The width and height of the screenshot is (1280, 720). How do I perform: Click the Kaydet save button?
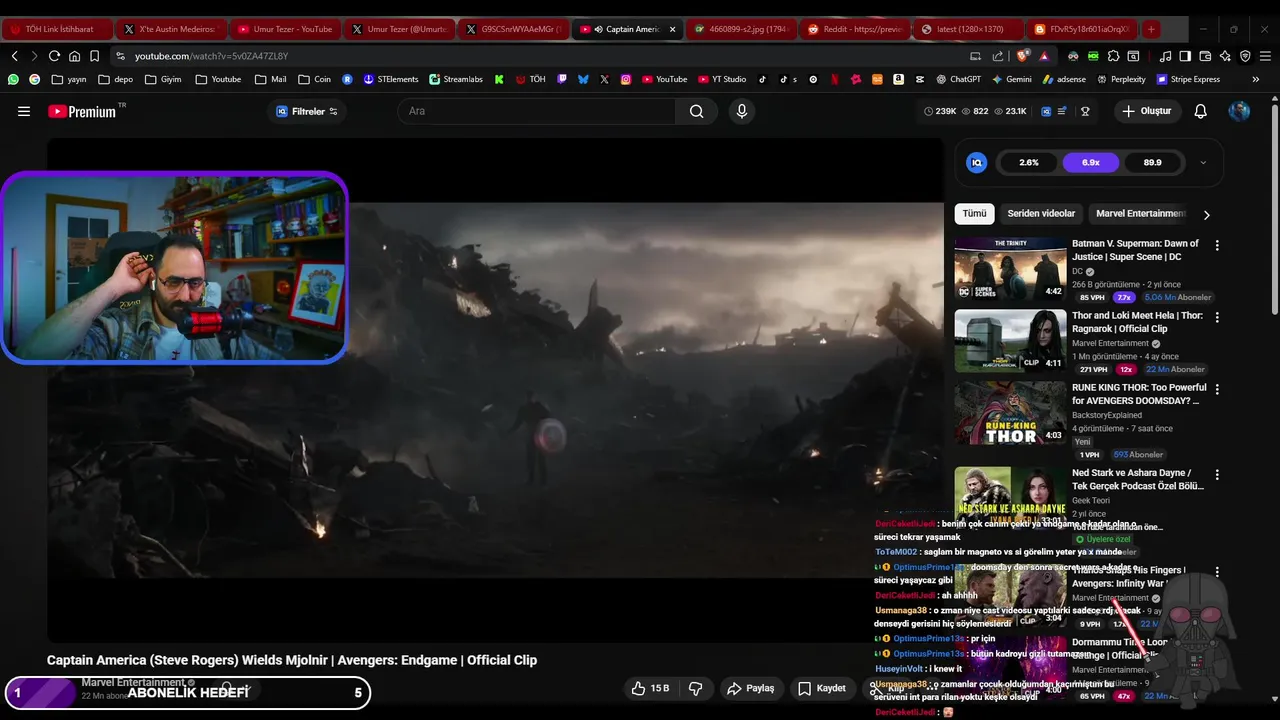pos(822,688)
